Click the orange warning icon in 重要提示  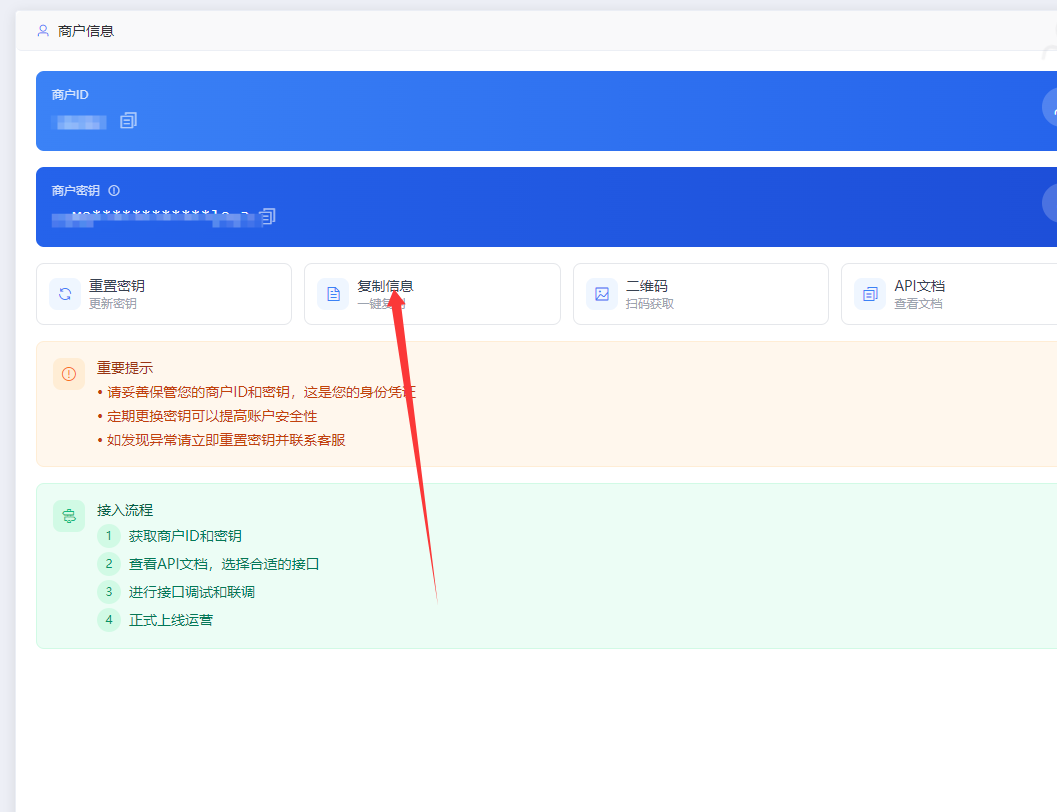tap(69, 374)
